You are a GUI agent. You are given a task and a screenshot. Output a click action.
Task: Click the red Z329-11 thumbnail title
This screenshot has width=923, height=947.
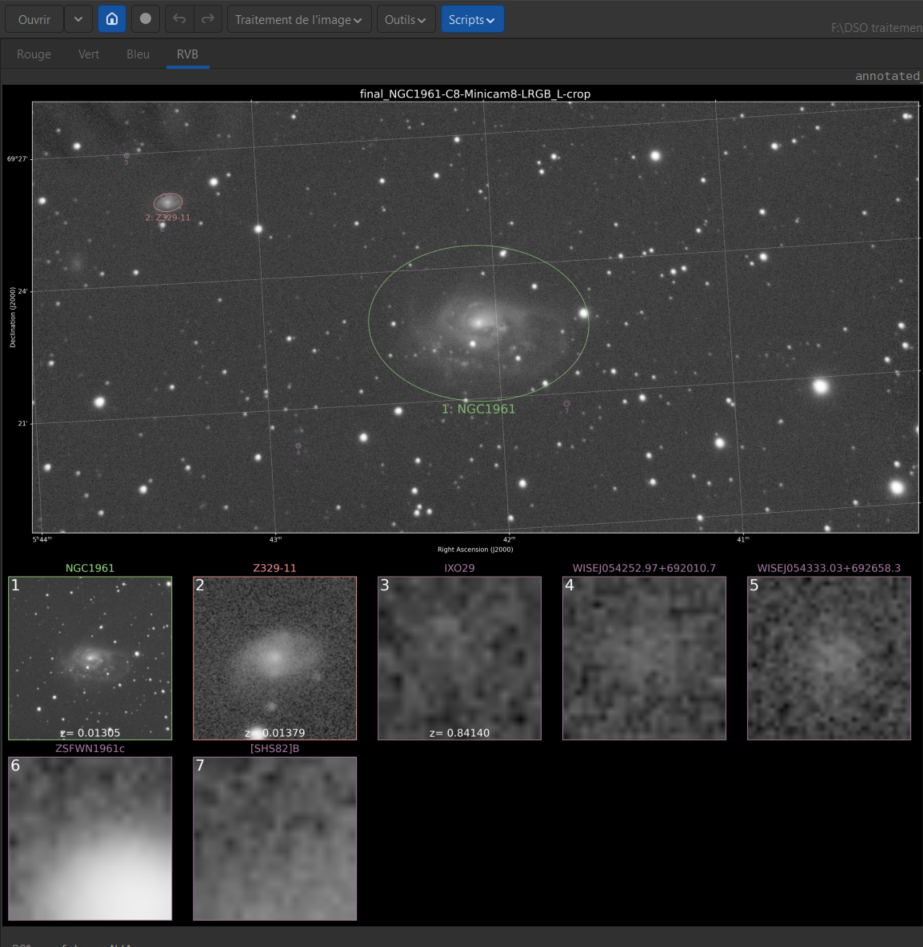[275, 568]
